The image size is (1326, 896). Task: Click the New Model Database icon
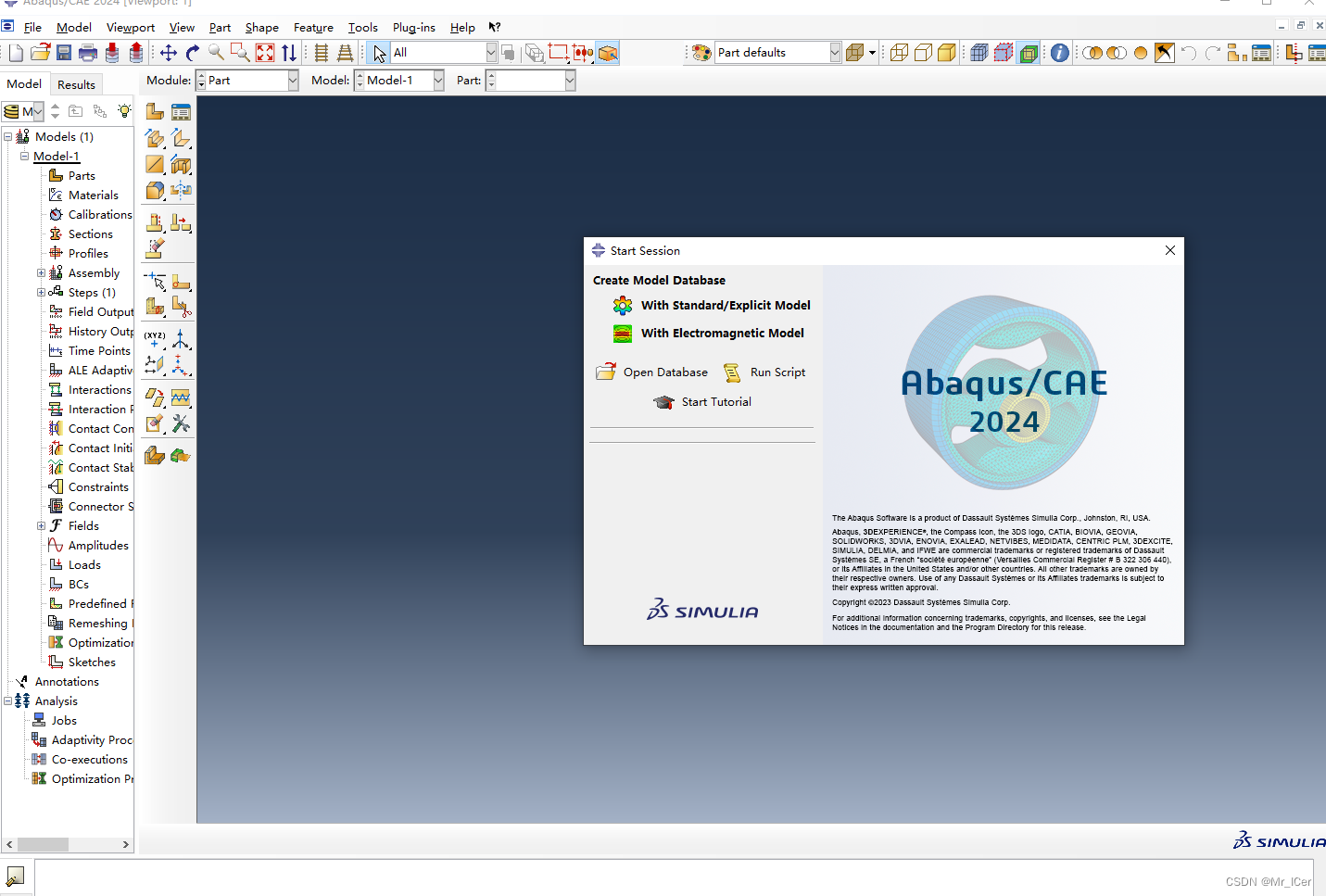tap(16, 53)
